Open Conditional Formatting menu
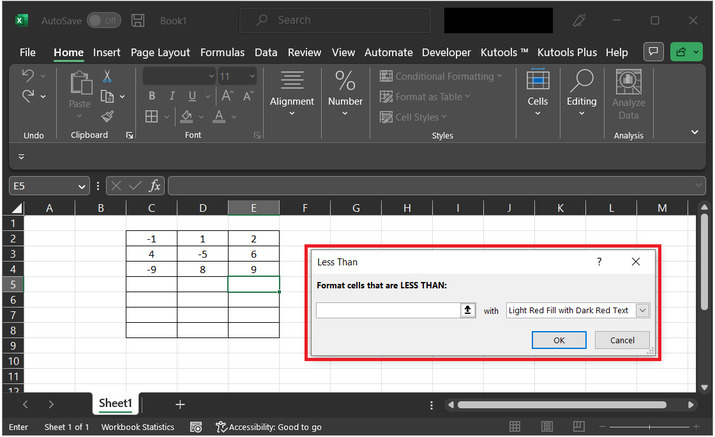 click(x=440, y=76)
